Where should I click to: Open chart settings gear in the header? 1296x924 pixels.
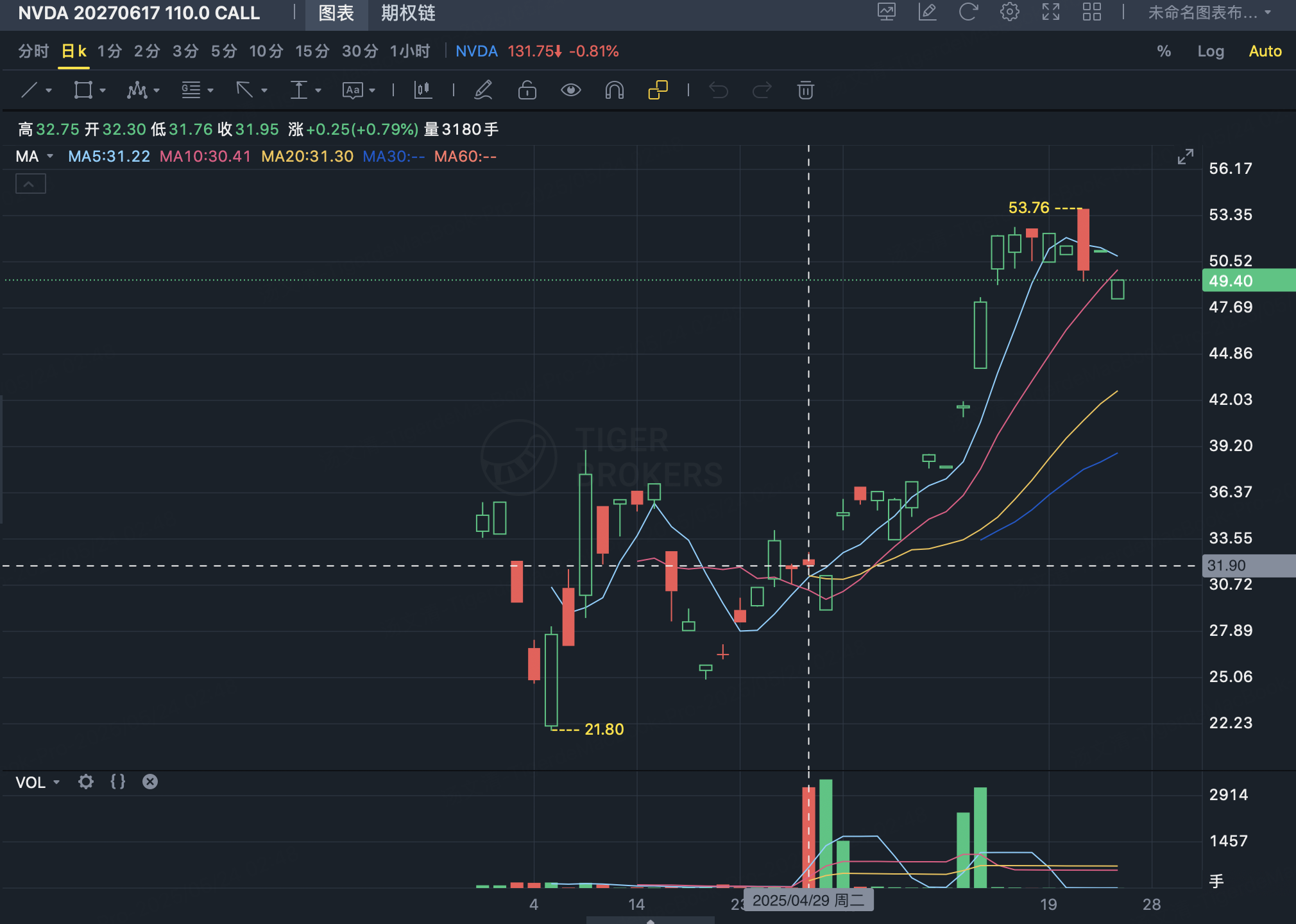(1010, 12)
